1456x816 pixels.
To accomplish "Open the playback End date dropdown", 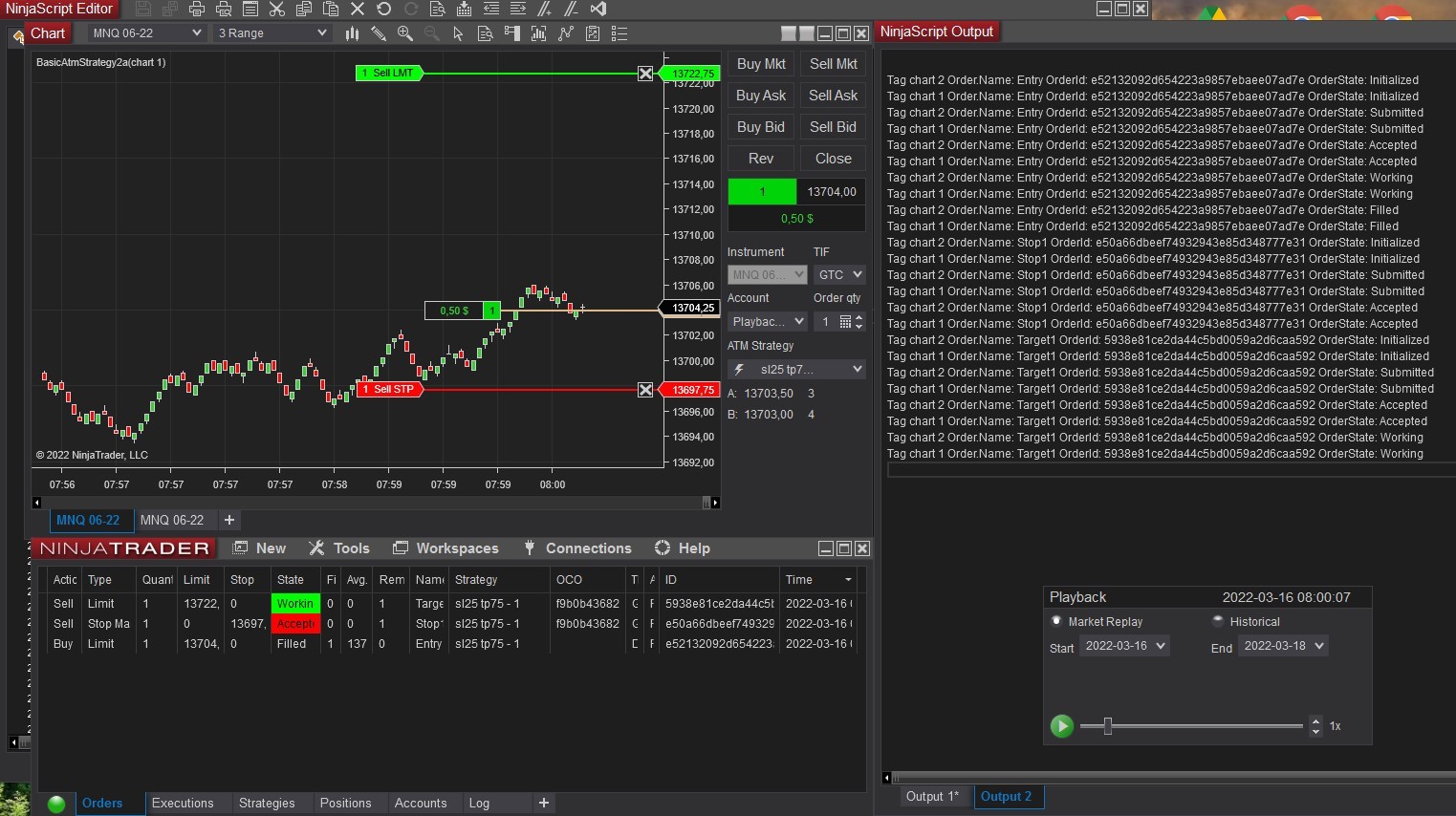I will (1284, 646).
